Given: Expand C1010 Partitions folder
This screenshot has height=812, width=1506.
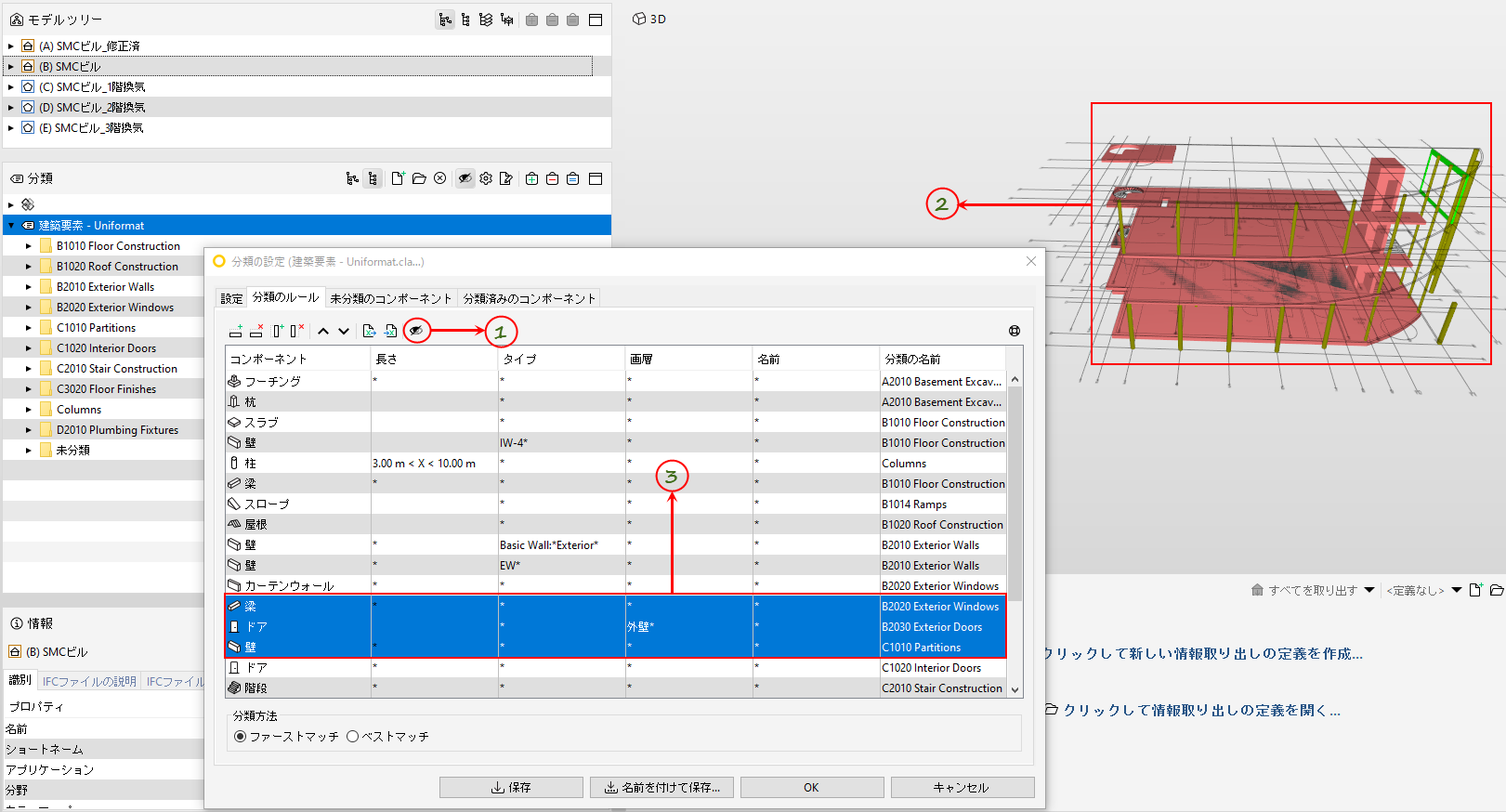Looking at the screenshot, I should pos(28,328).
